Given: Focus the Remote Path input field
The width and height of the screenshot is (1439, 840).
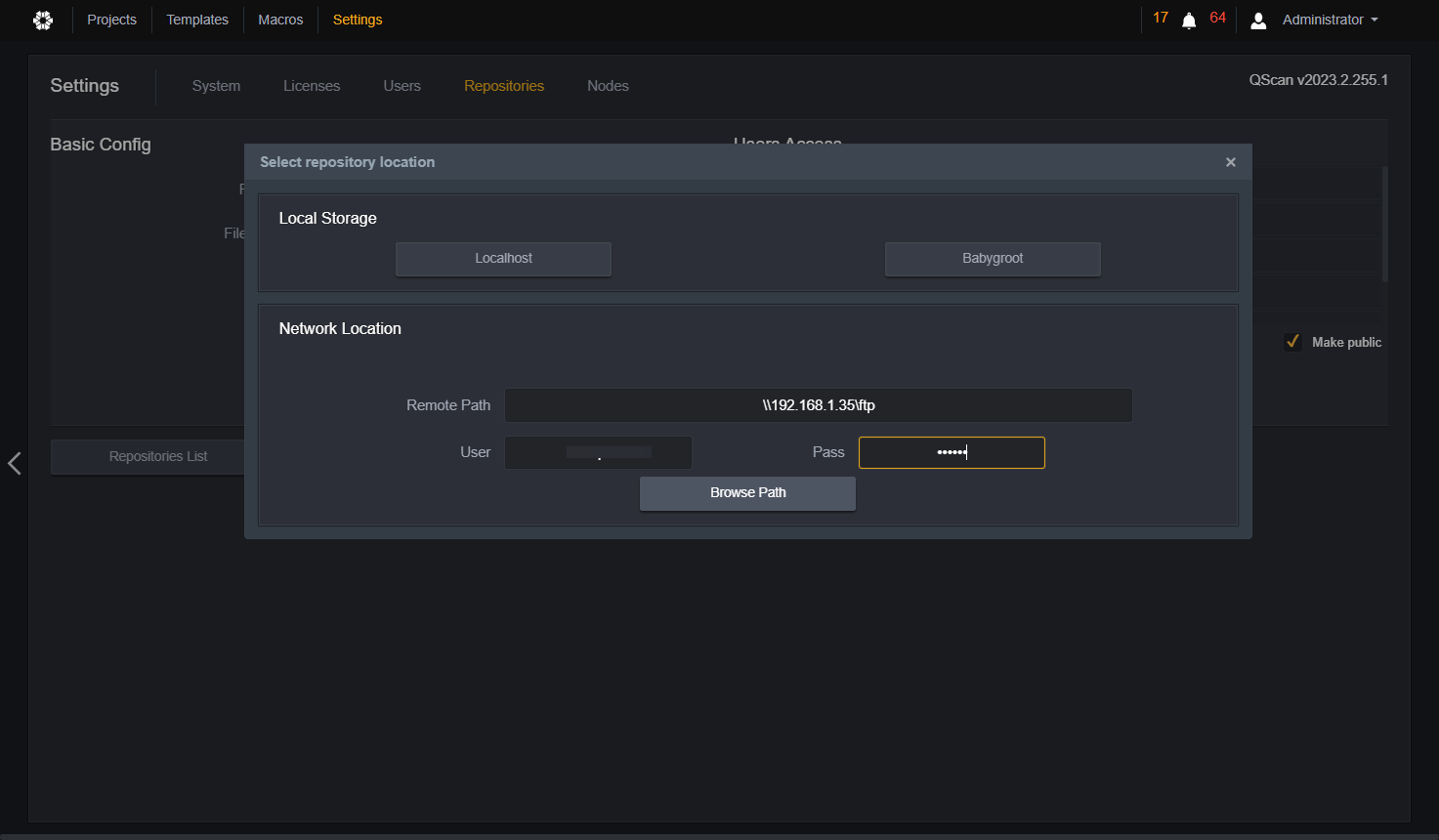Looking at the screenshot, I should pos(819,405).
